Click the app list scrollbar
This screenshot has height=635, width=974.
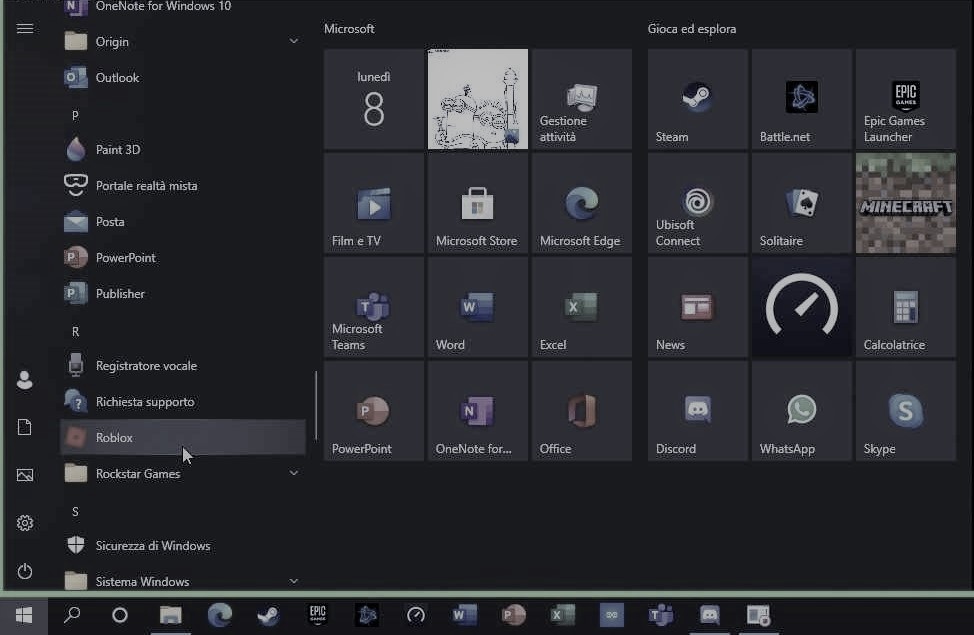click(x=316, y=406)
